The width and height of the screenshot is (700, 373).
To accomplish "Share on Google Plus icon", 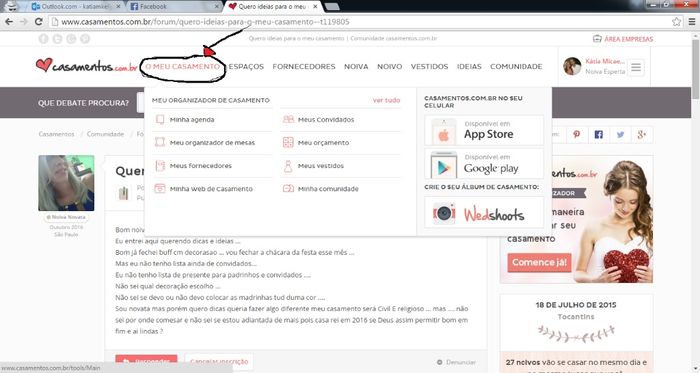I will 642,134.
